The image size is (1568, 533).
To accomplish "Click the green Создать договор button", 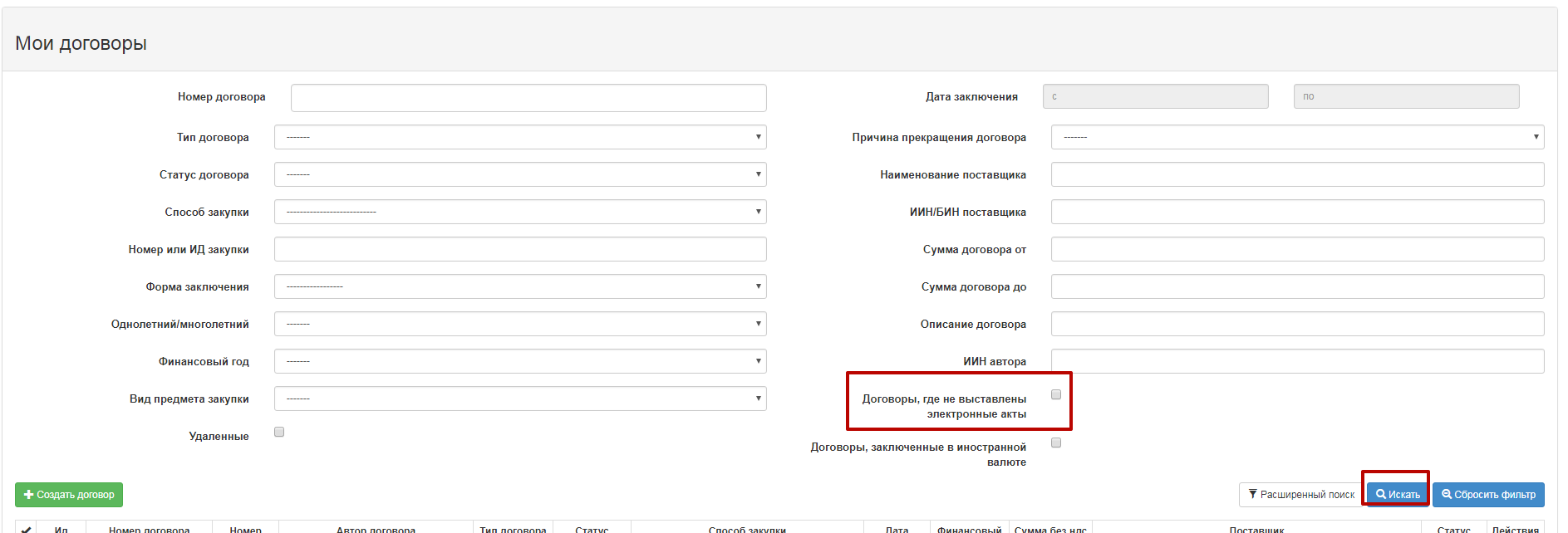I will pyautogui.click(x=69, y=495).
